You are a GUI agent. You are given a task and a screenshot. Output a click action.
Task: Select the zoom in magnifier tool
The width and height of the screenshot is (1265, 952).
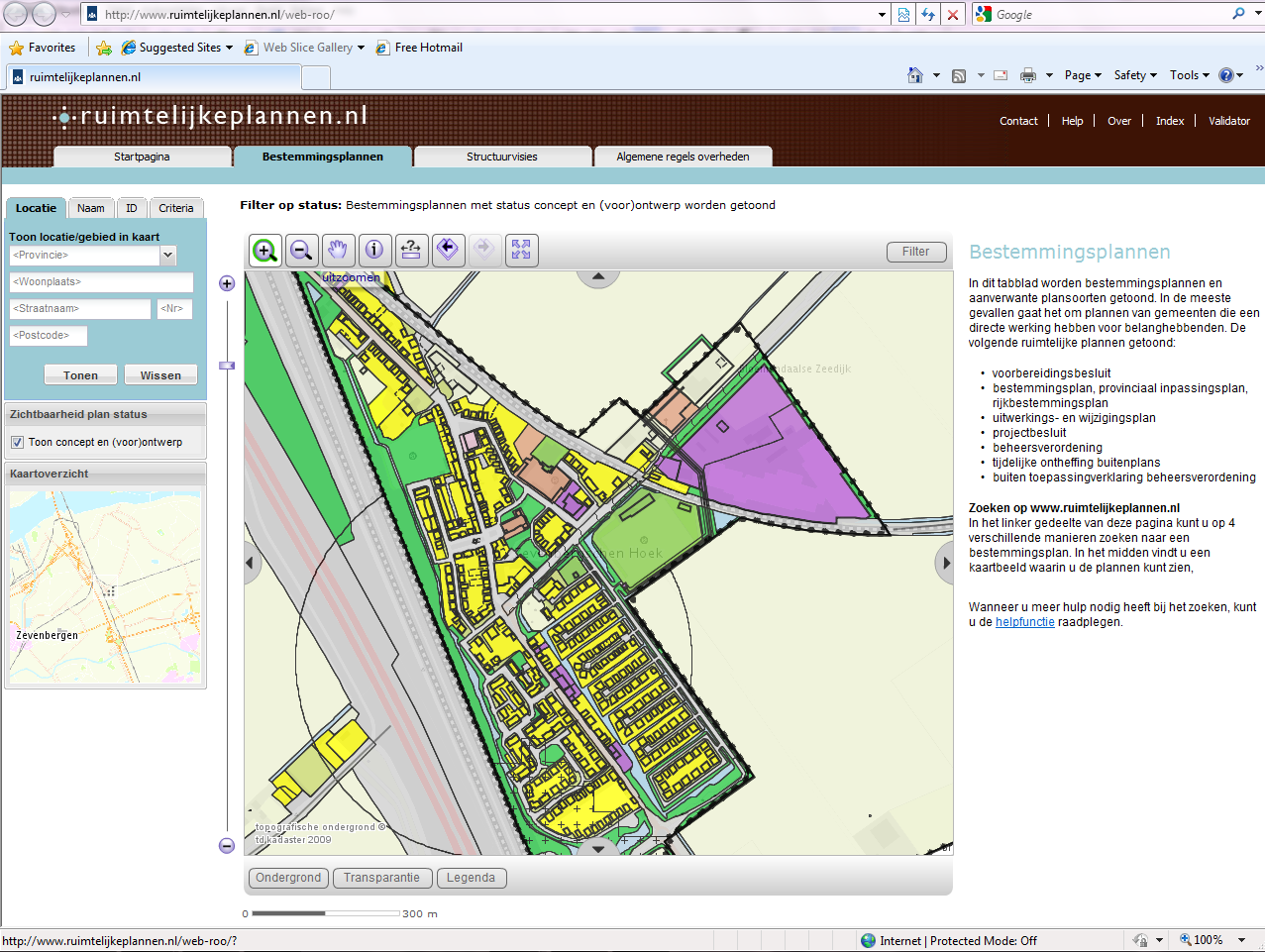click(264, 250)
